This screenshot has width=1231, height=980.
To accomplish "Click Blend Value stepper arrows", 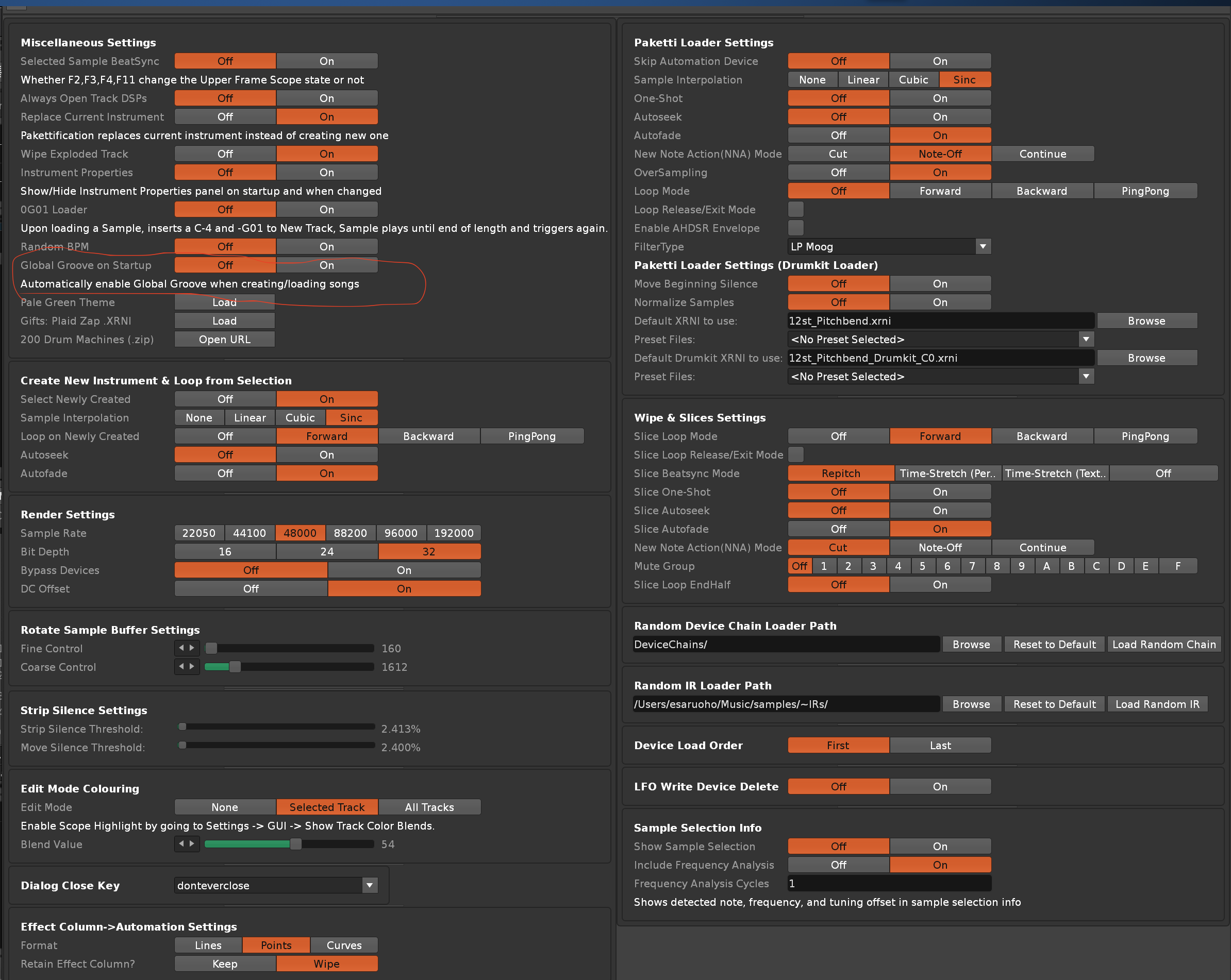I will coord(187,843).
